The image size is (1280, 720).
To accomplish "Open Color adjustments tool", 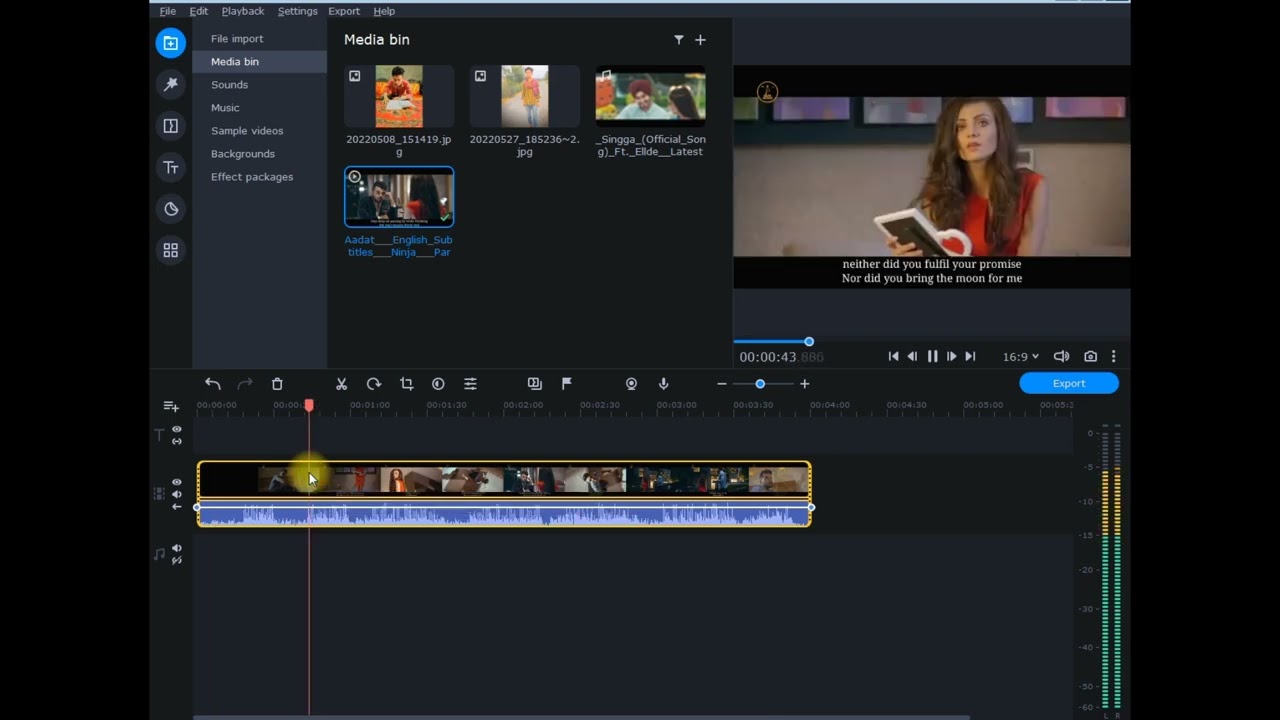I will pos(438,384).
